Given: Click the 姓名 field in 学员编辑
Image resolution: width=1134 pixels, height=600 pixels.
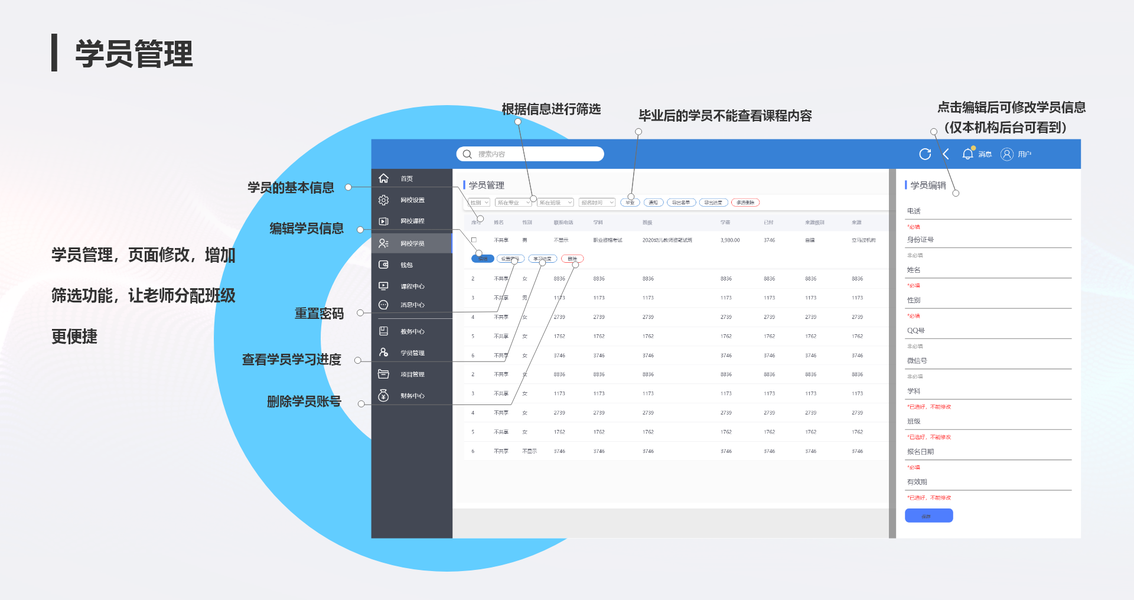Looking at the screenshot, I should (988, 270).
